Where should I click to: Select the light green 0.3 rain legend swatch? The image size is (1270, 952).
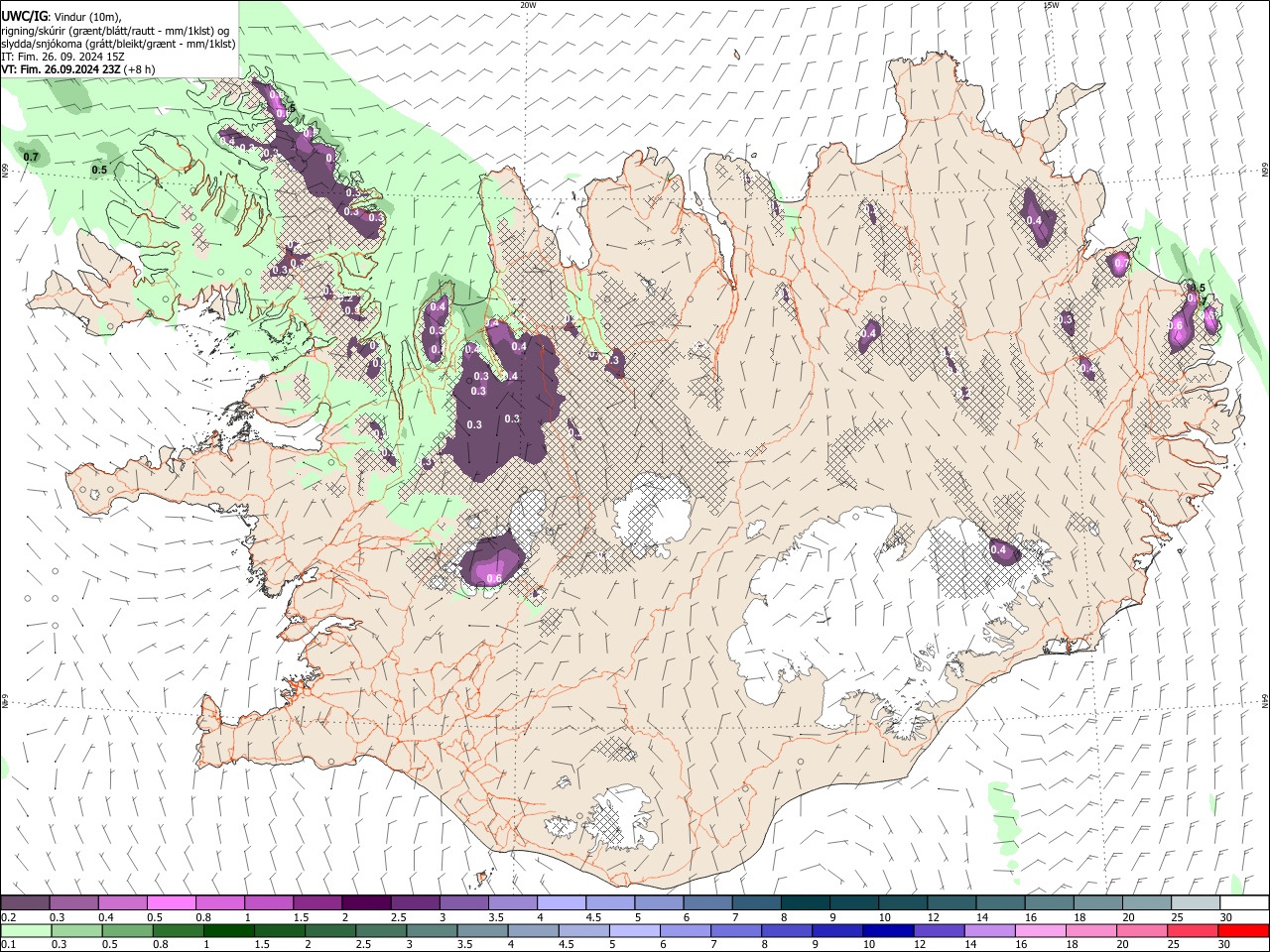click(74, 930)
